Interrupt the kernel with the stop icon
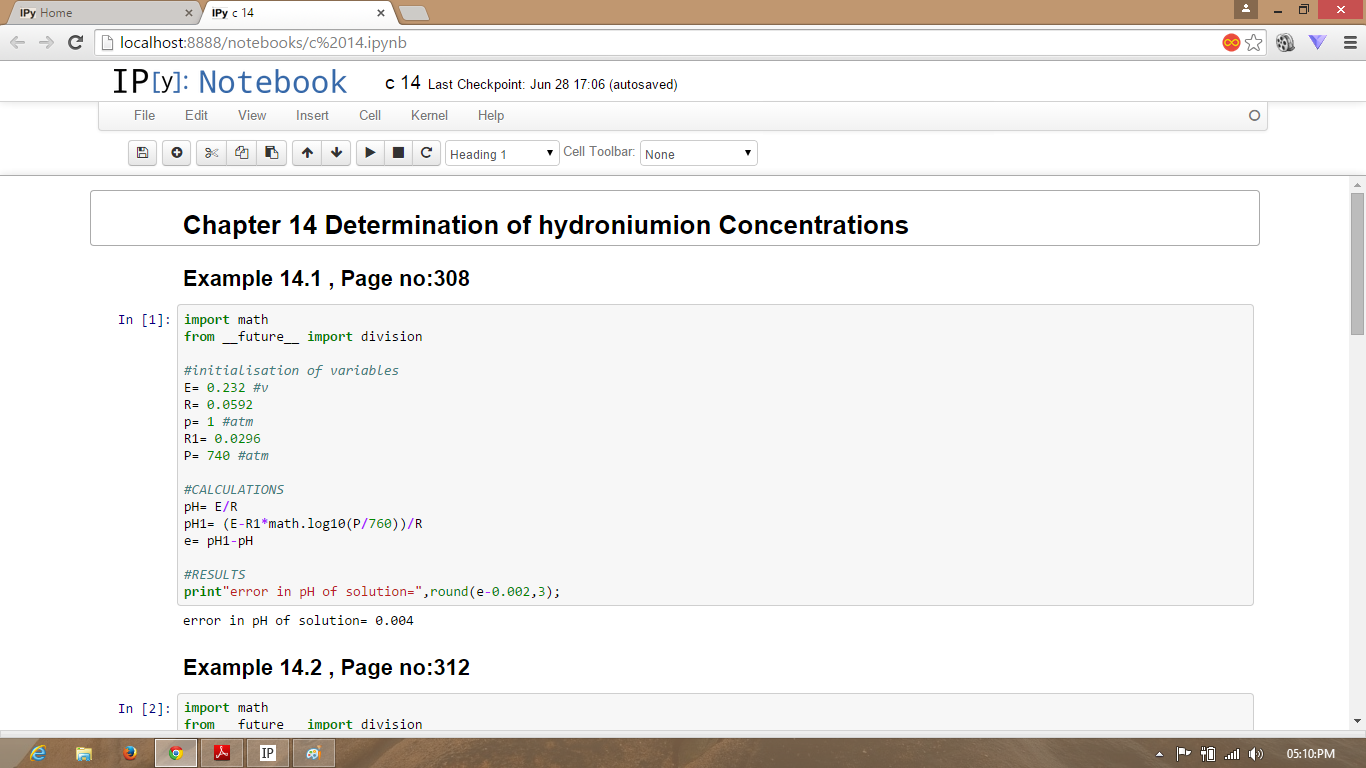 pyautogui.click(x=398, y=153)
